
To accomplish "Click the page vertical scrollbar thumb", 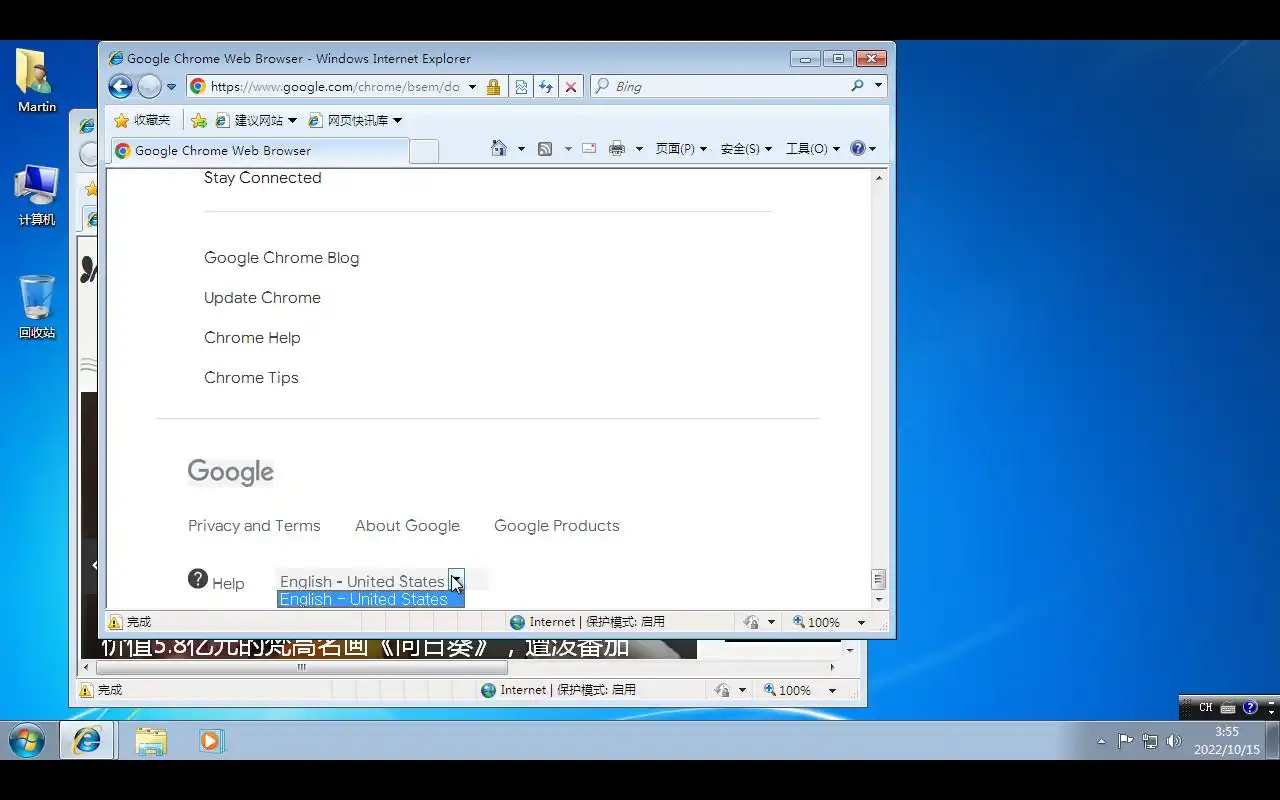I will coord(879,579).
